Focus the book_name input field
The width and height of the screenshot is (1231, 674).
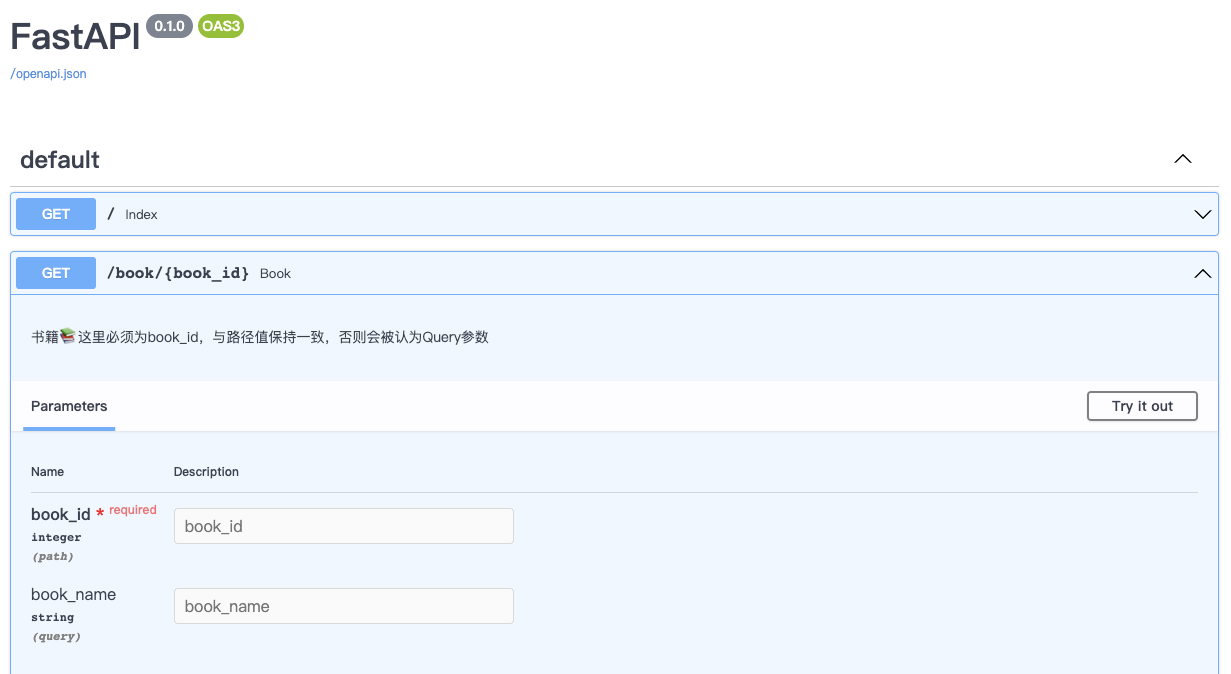point(344,606)
